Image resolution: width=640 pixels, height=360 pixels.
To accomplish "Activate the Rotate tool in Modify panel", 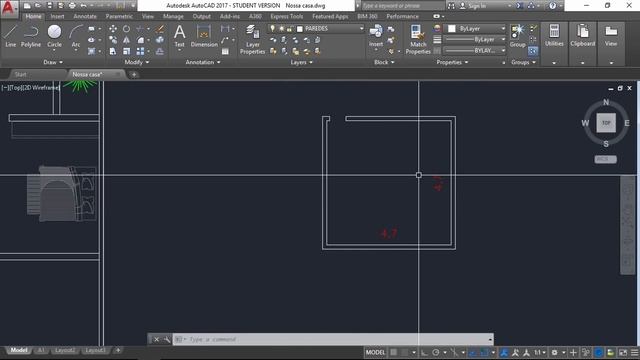I will click(x=127, y=29).
